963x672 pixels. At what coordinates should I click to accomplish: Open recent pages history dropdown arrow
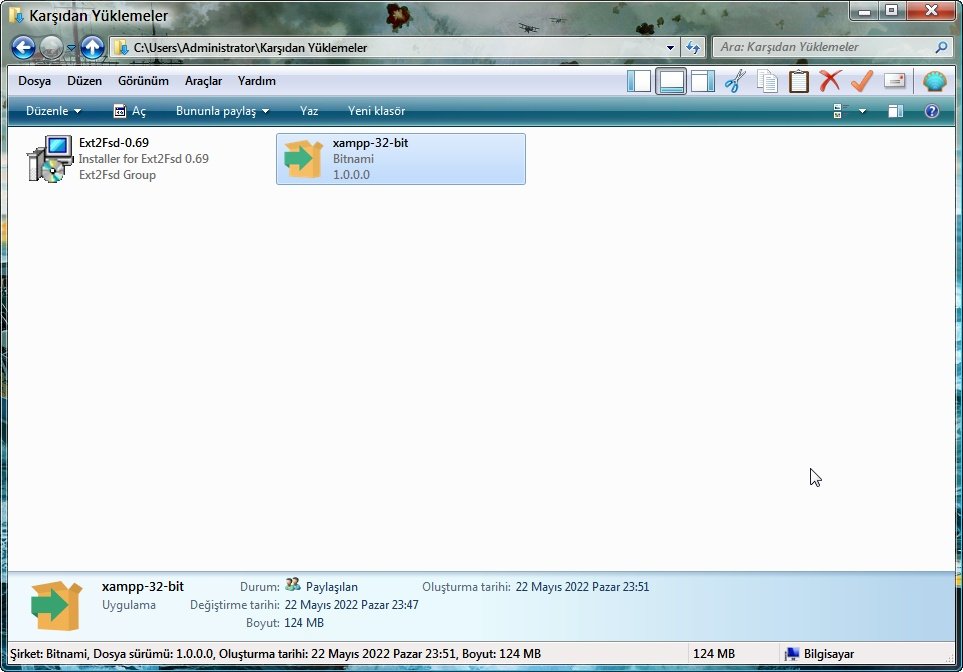click(x=71, y=47)
